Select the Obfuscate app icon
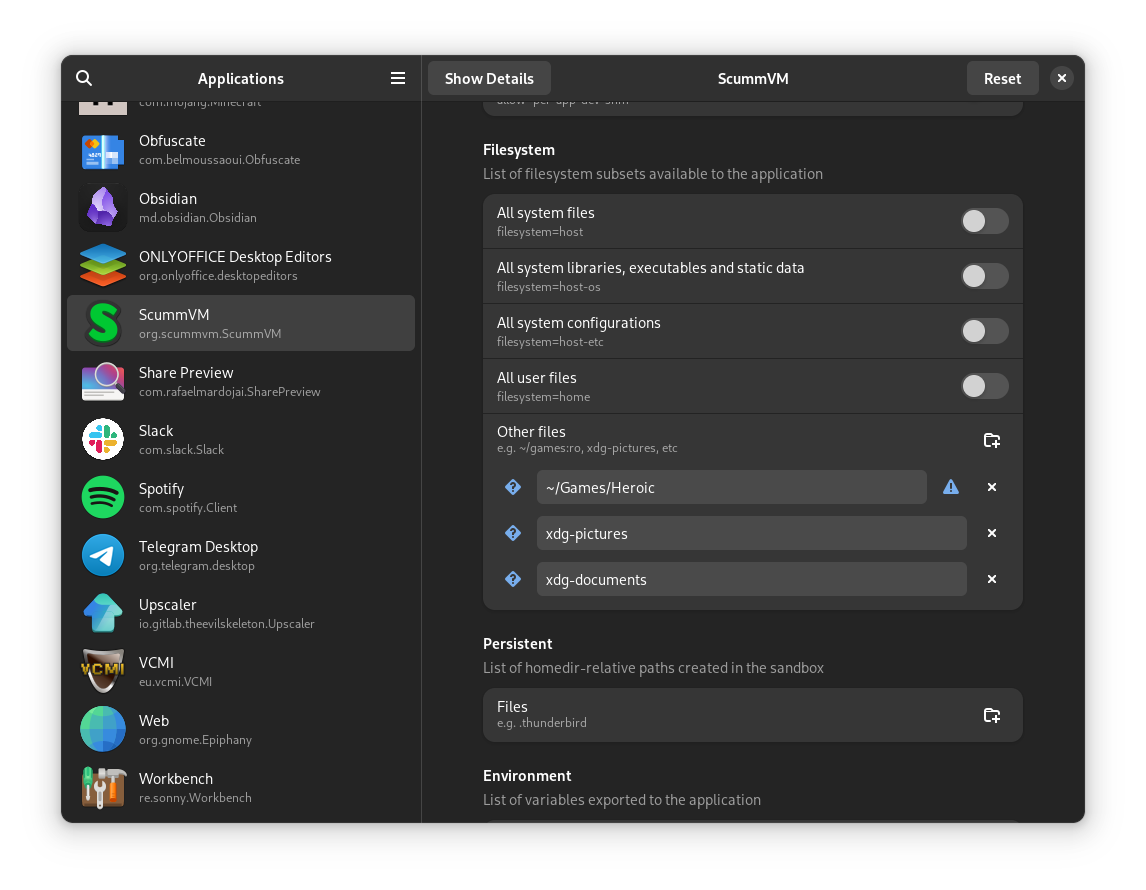 [x=103, y=150]
